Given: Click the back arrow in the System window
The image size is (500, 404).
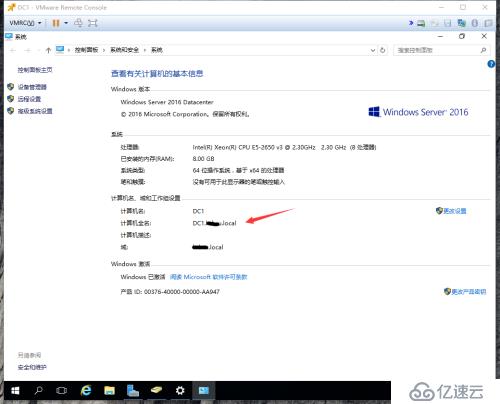Looking at the screenshot, I should pyautogui.click(x=13, y=50).
